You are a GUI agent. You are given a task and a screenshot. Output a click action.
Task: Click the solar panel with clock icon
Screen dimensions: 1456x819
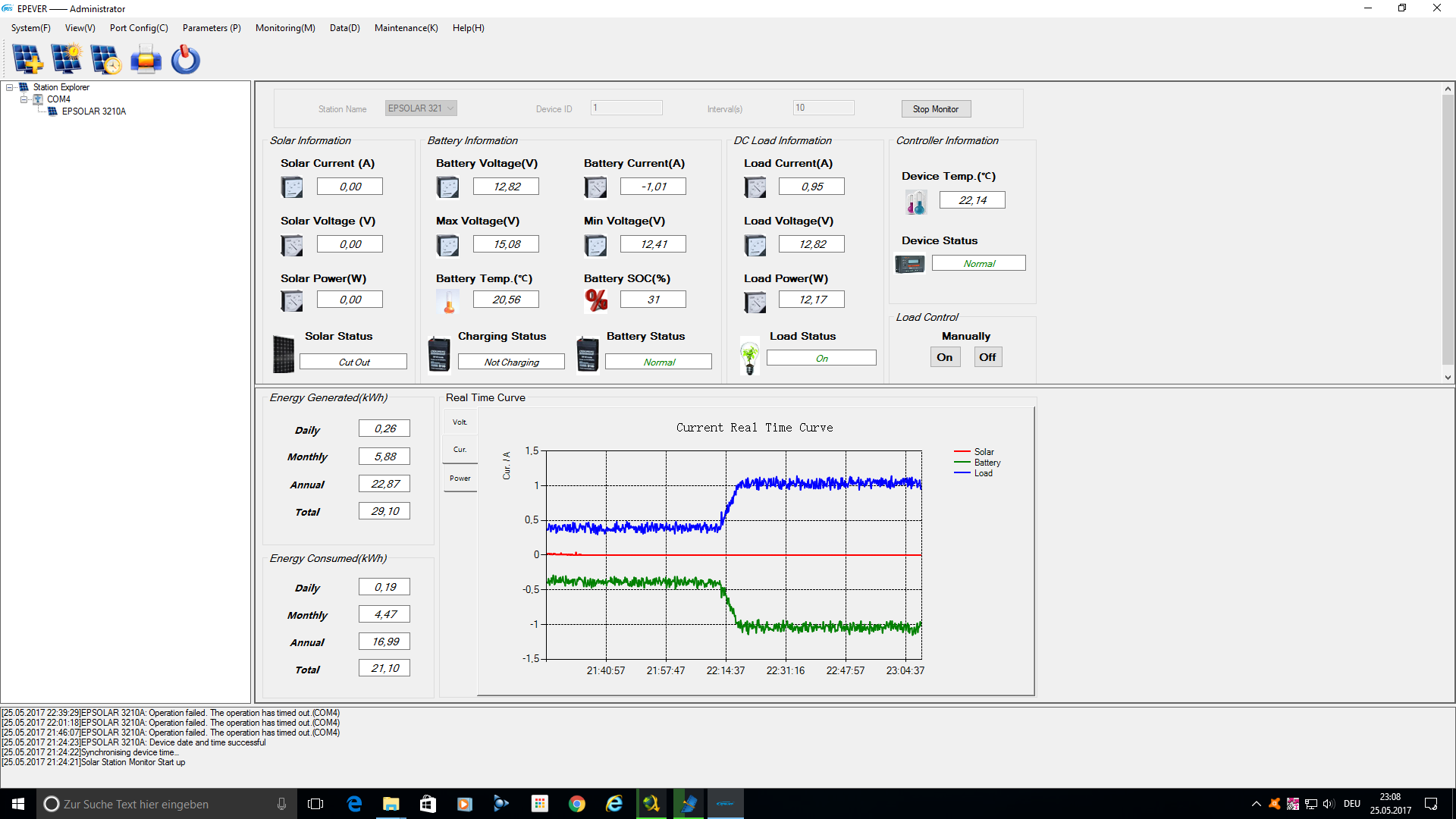tap(106, 59)
